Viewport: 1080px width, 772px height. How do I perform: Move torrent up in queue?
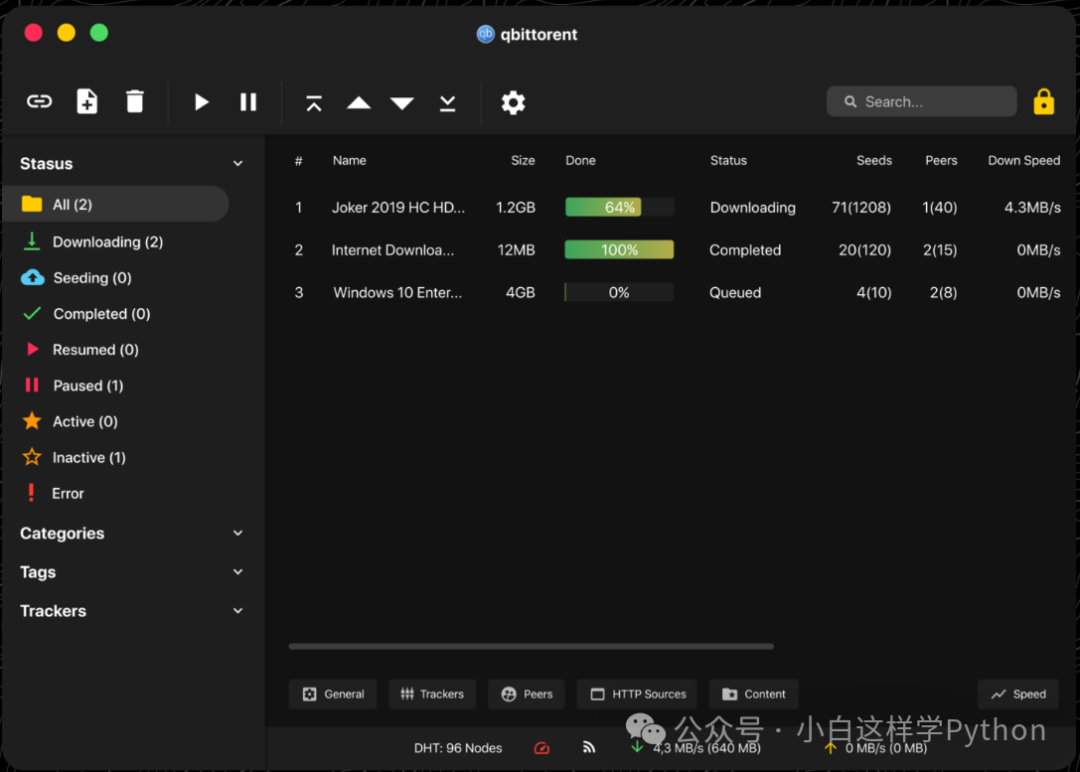tap(359, 103)
